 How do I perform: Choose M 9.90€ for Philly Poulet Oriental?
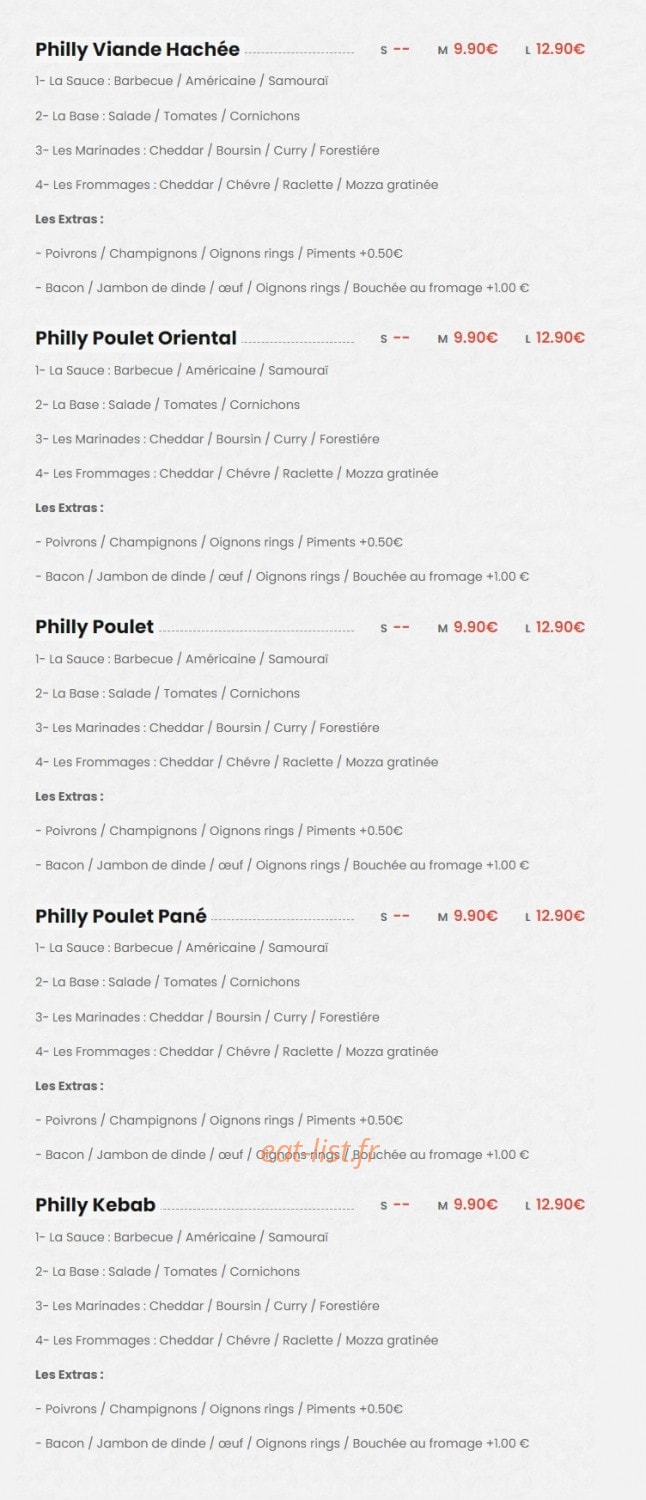tap(467, 338)
